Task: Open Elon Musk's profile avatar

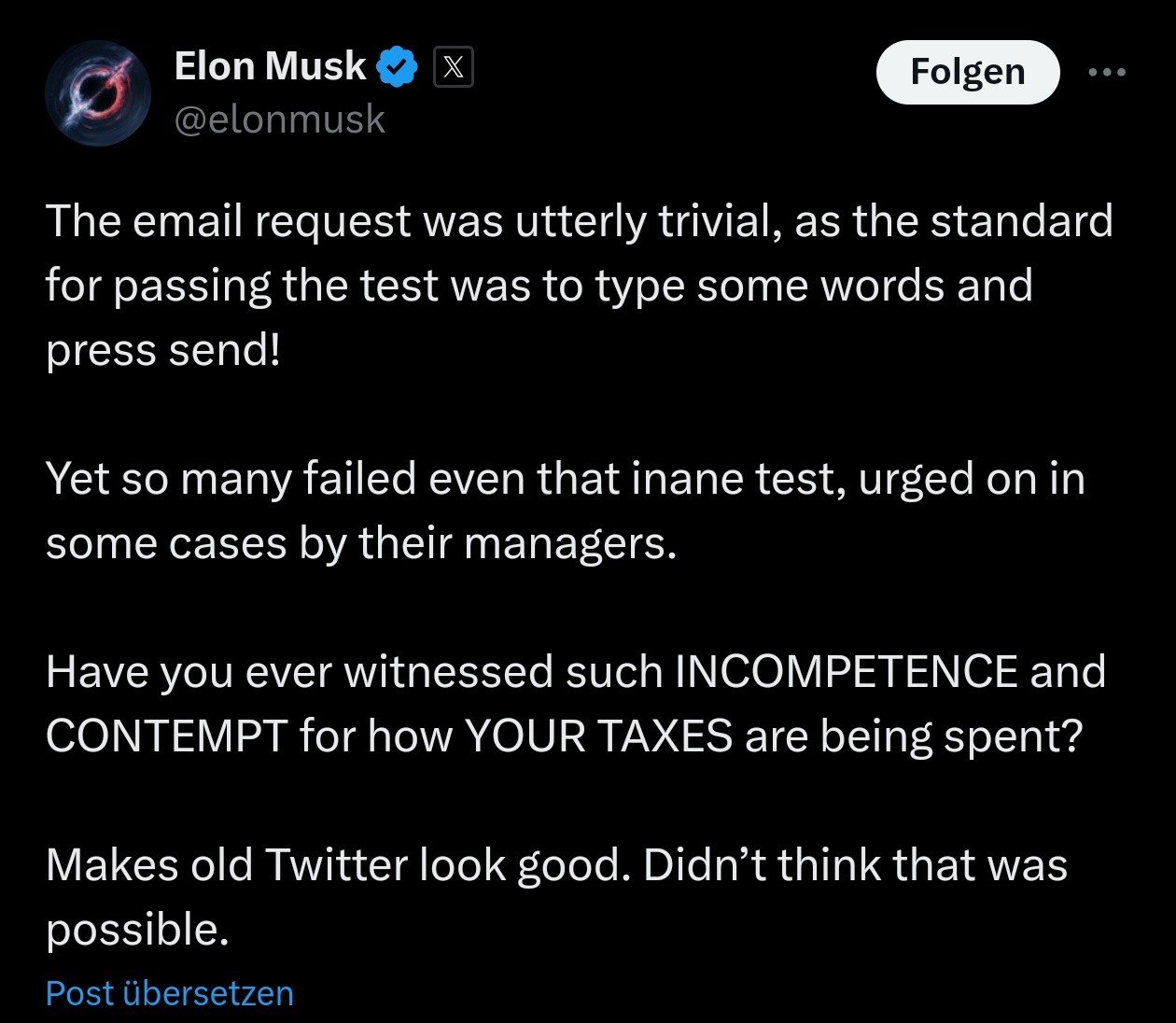Action: pyautogui.click(x=98, y=93)
